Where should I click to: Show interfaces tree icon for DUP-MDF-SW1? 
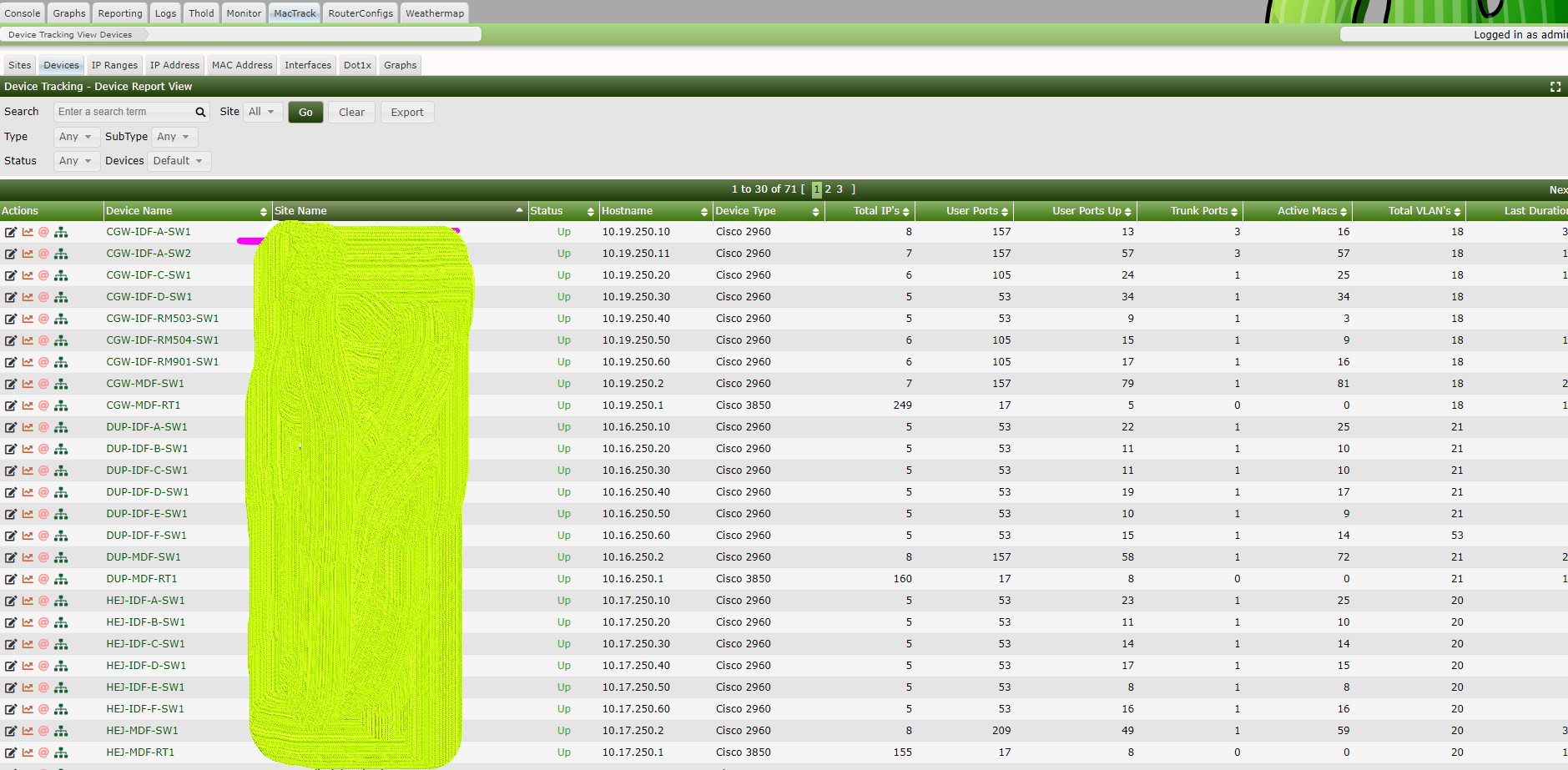click(x=61, y=557)
